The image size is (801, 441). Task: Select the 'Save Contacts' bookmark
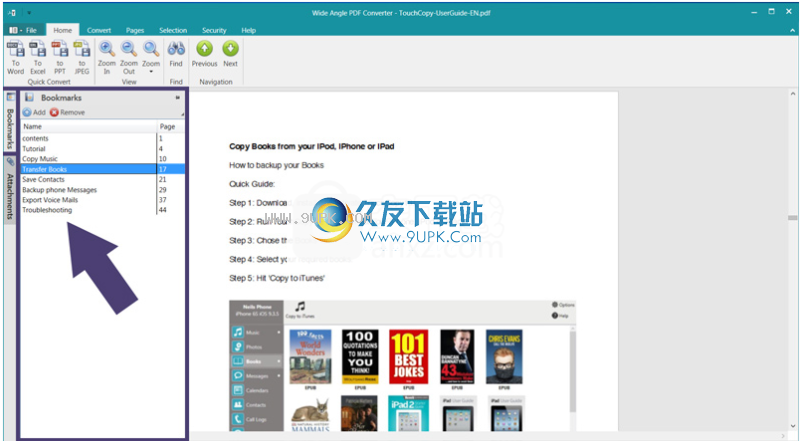[43, 179]
